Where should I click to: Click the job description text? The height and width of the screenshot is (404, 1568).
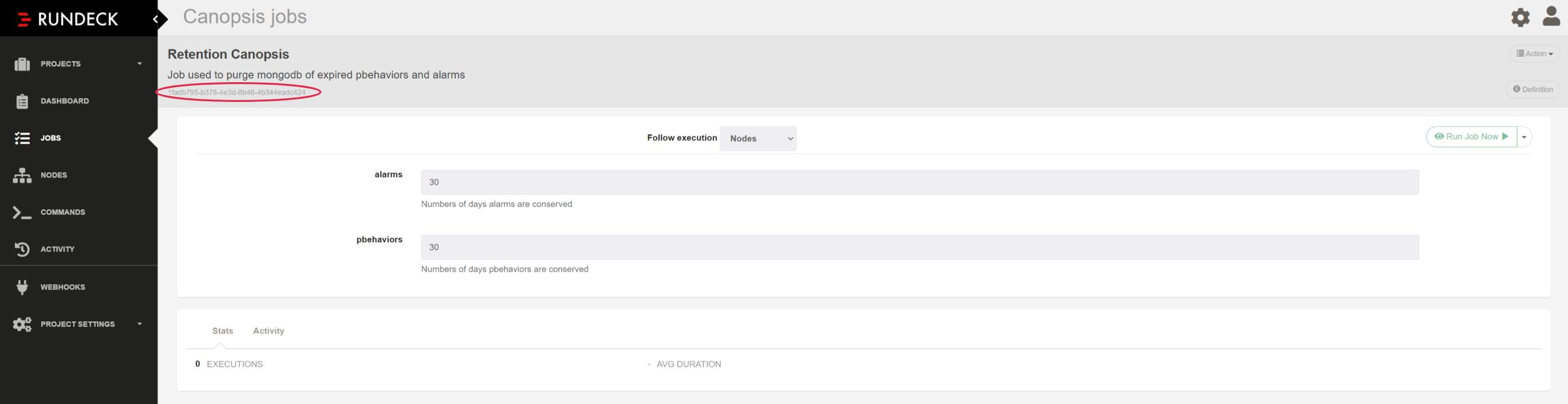point(316,75)
